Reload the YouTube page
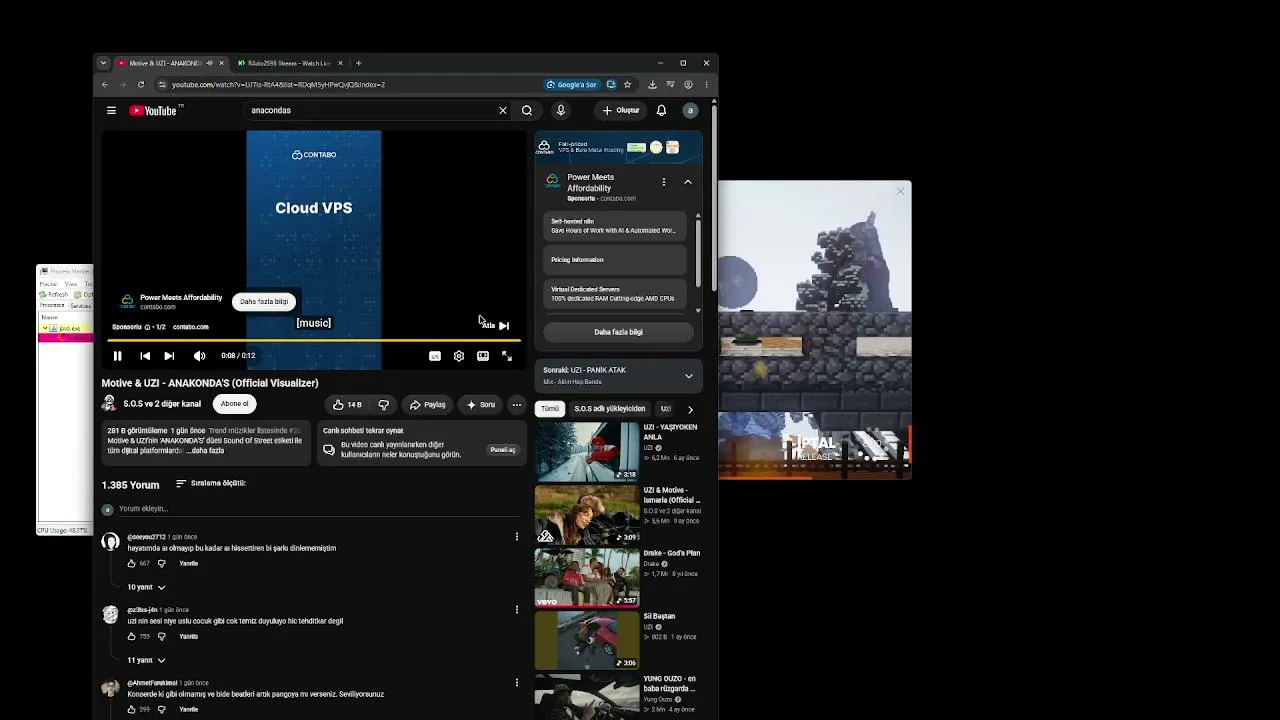 pos(141,85)
